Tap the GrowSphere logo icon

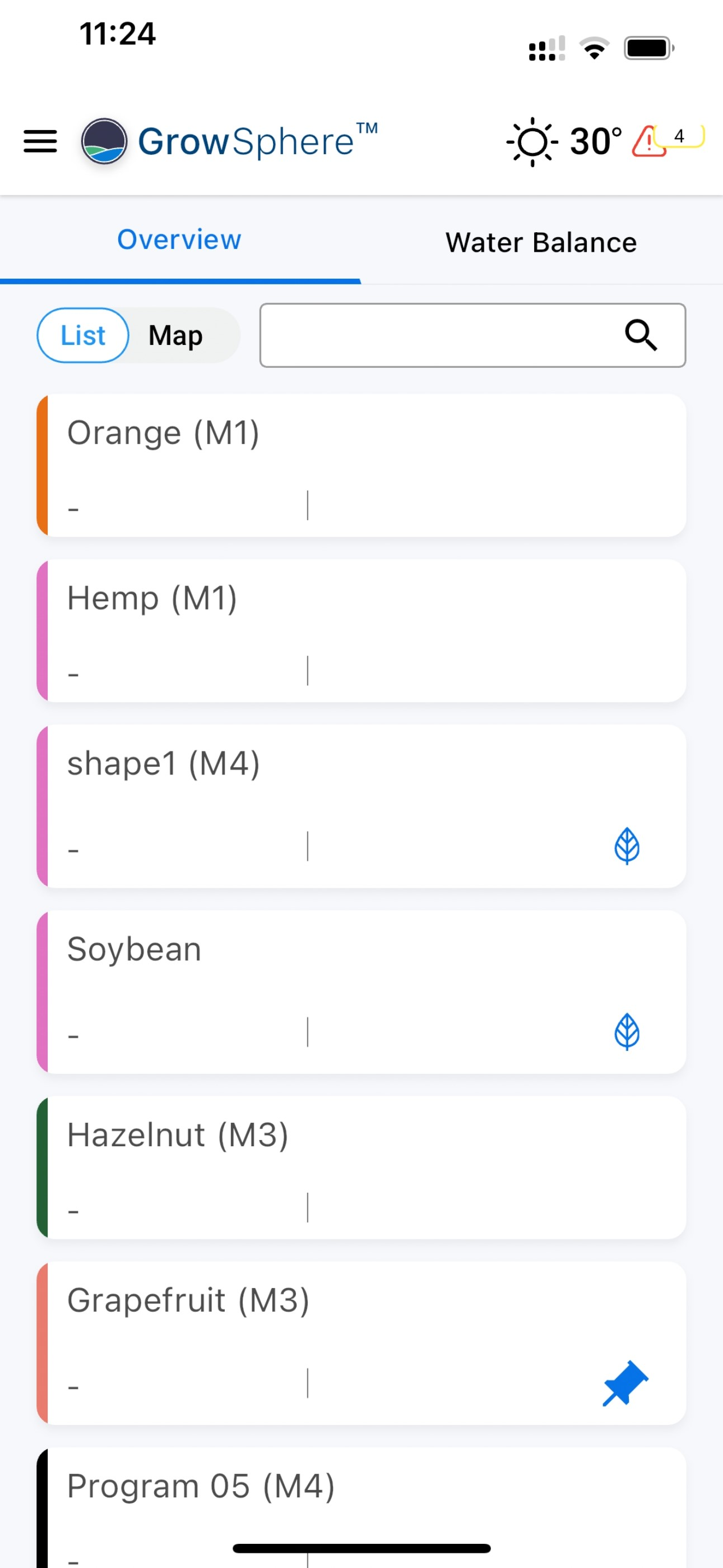tap(104, 141)
